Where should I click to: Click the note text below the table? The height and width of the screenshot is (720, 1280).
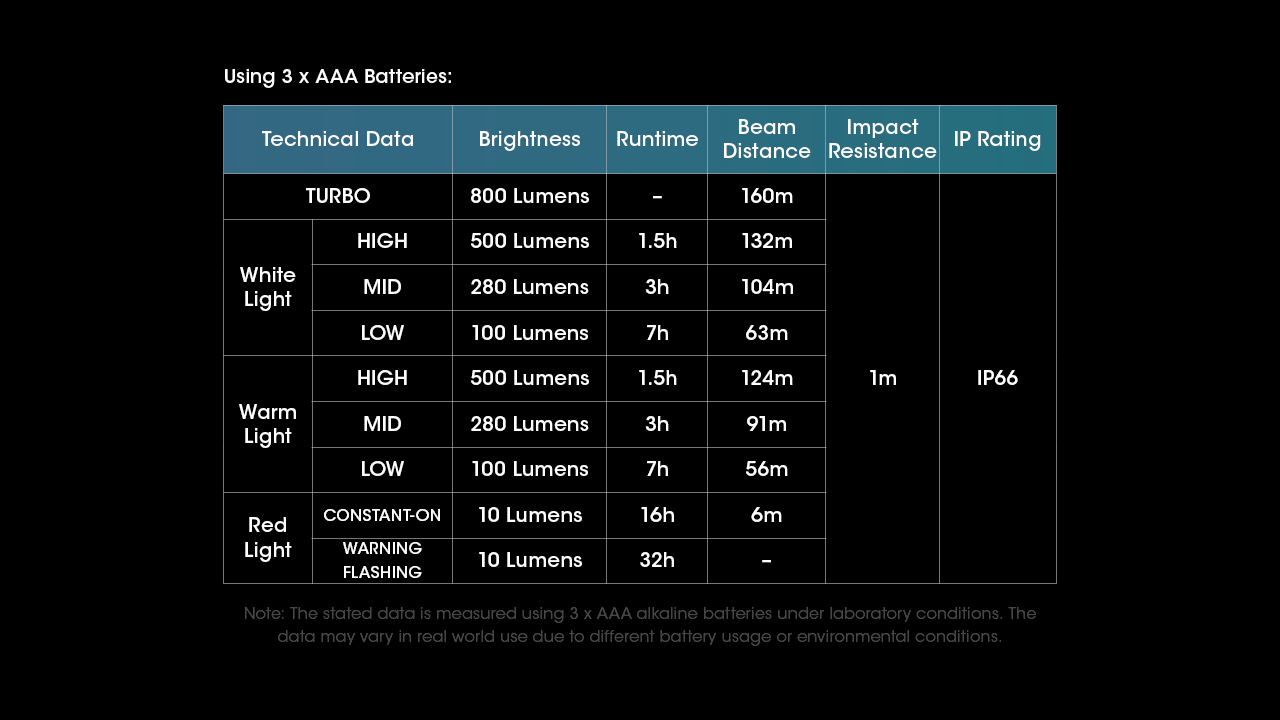tap(640, 625)
